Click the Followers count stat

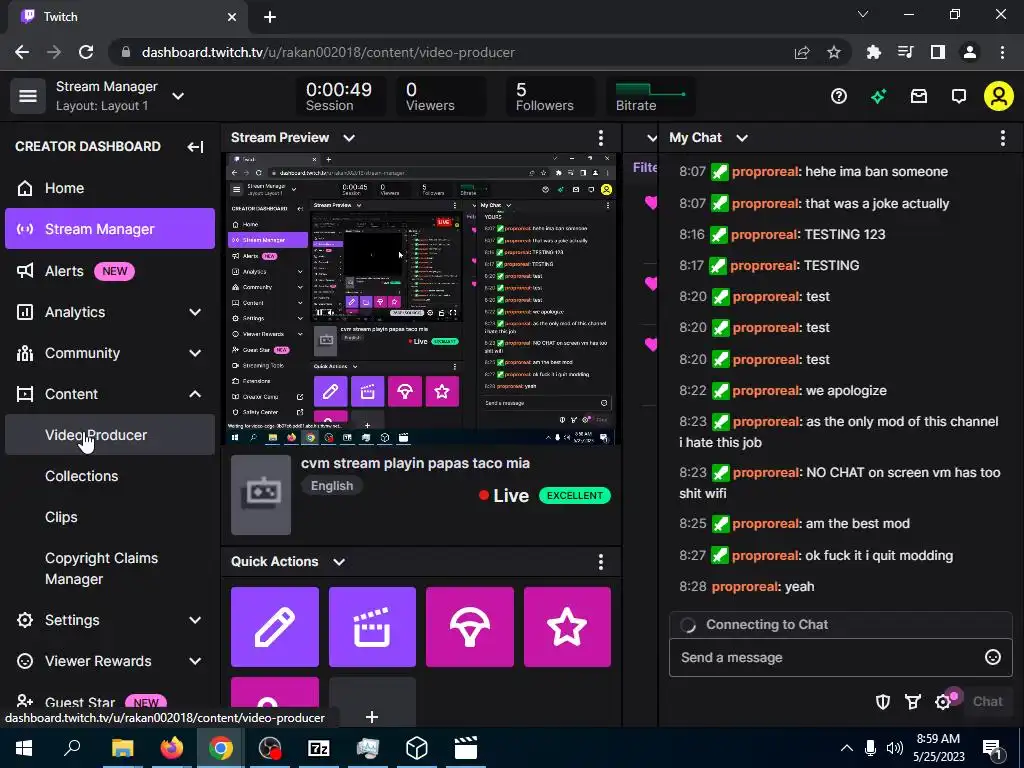551,97
